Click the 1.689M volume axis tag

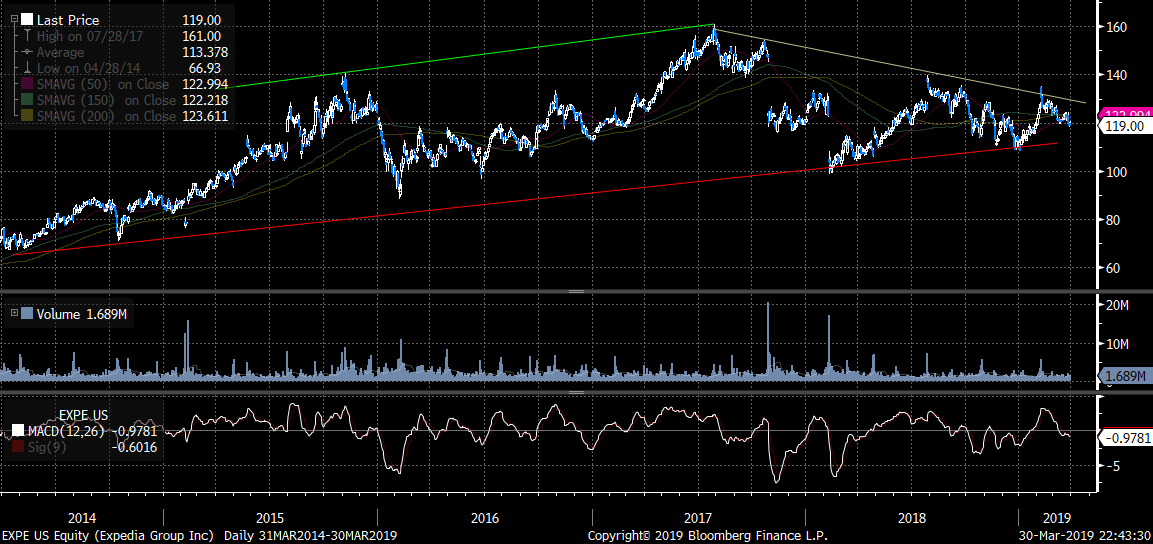pyautogui.click(x=1124, y=376)
